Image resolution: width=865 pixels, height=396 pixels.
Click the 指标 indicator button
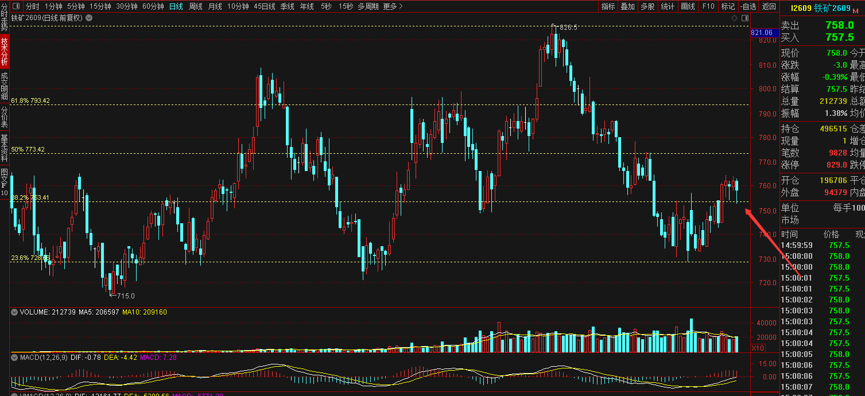(x=608, y=7)
